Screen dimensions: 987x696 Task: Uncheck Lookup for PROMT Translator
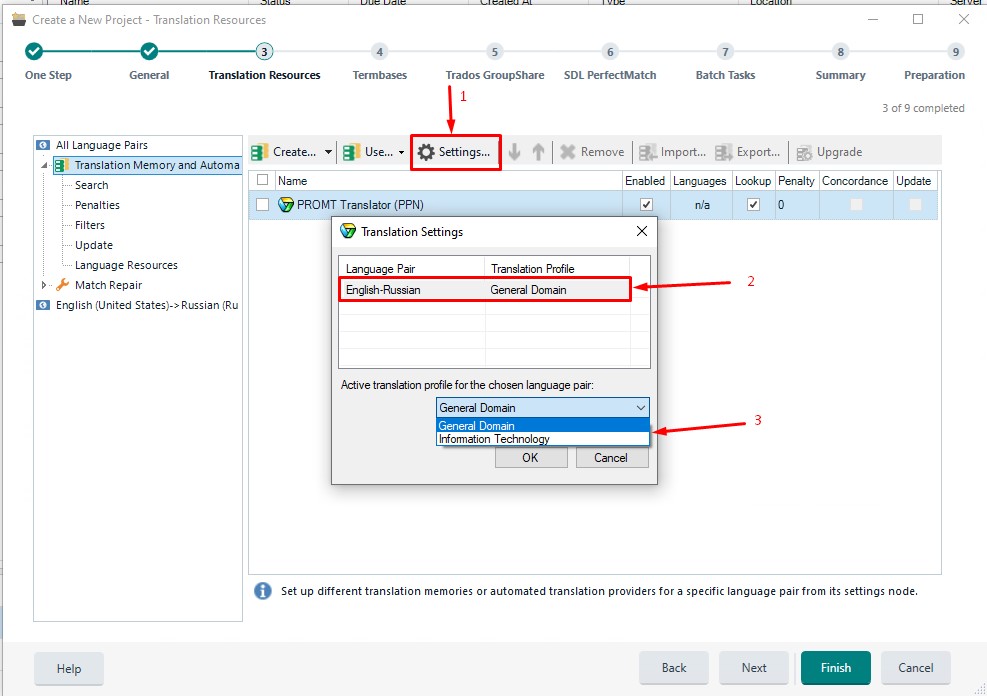click(x=753, y=205)
